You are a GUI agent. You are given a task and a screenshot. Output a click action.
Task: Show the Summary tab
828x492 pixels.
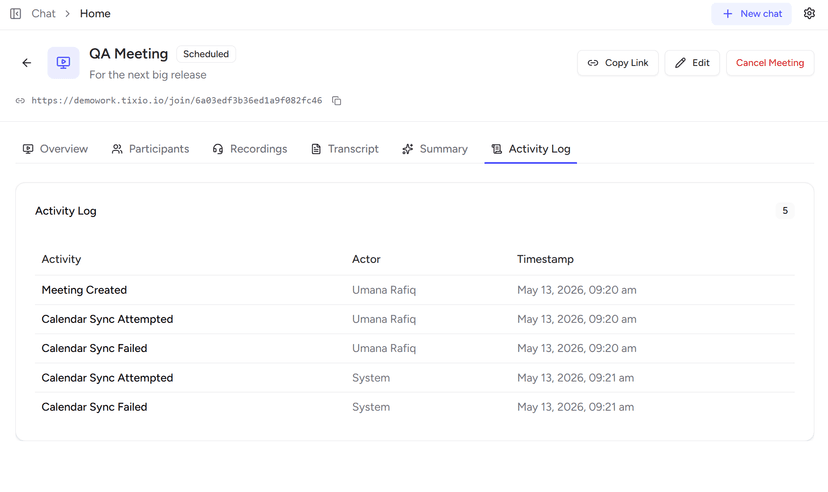click(435, 149)
